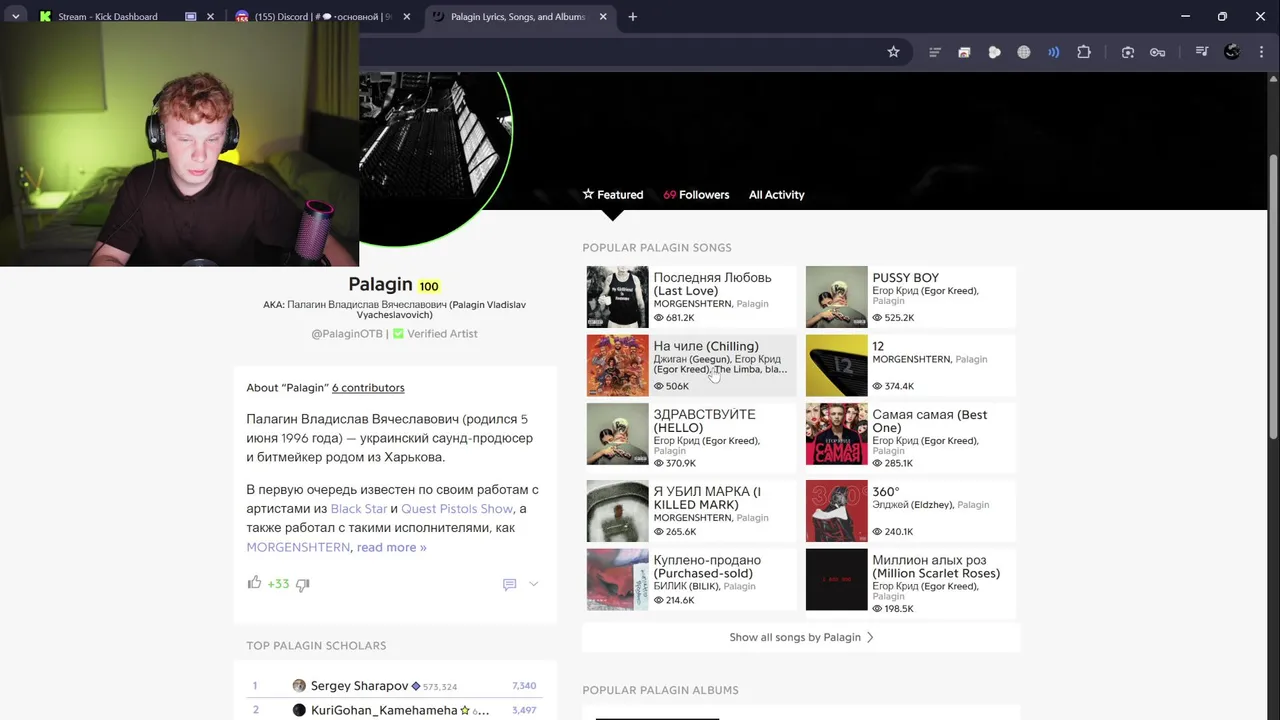The image size is (1280, 720).
Task: Click the globe extension icon in toolbar
Action: coord(1024,52)
